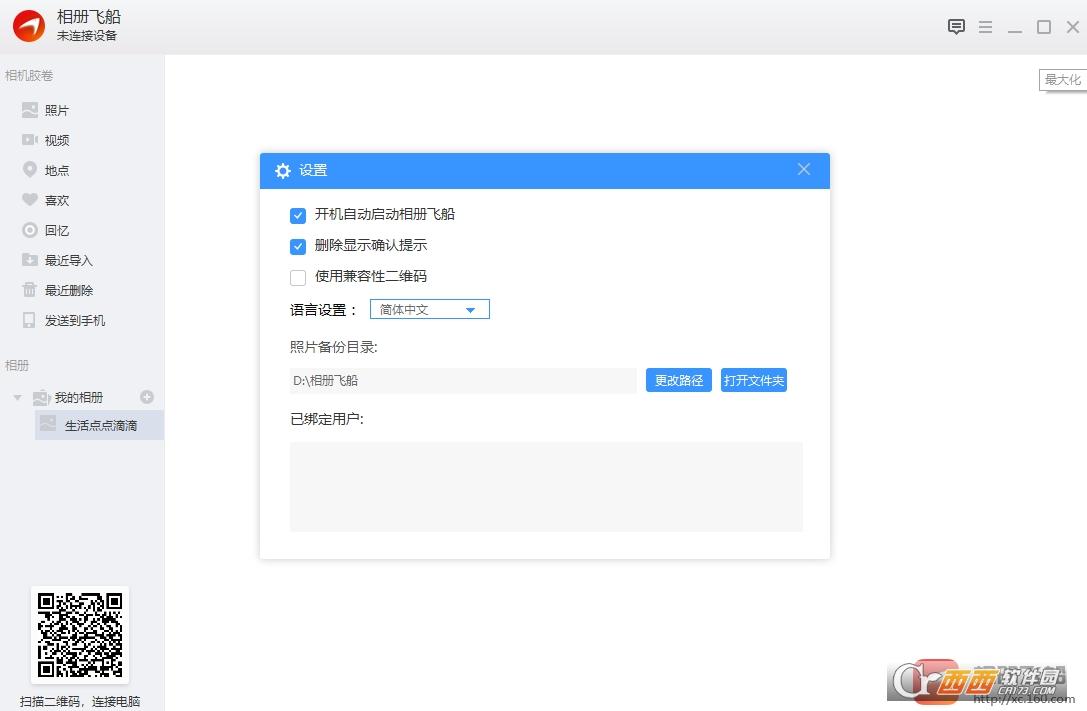
Task: Open the 喜欢 favorites heart item
Action: 57,201
